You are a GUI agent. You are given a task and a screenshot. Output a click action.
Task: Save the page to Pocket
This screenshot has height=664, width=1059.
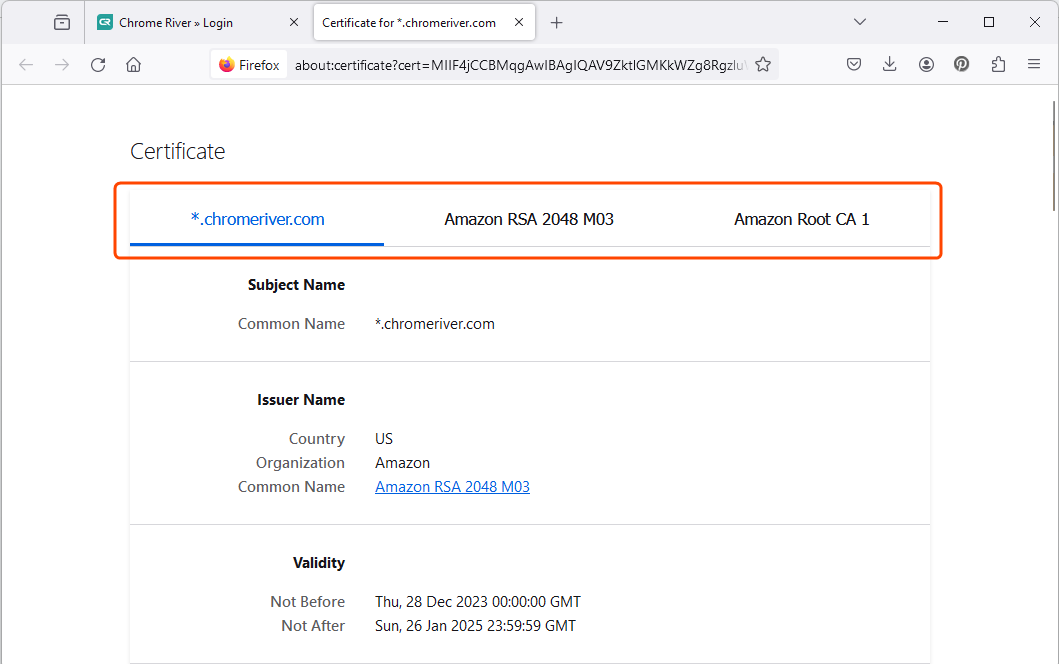(854, 65)
